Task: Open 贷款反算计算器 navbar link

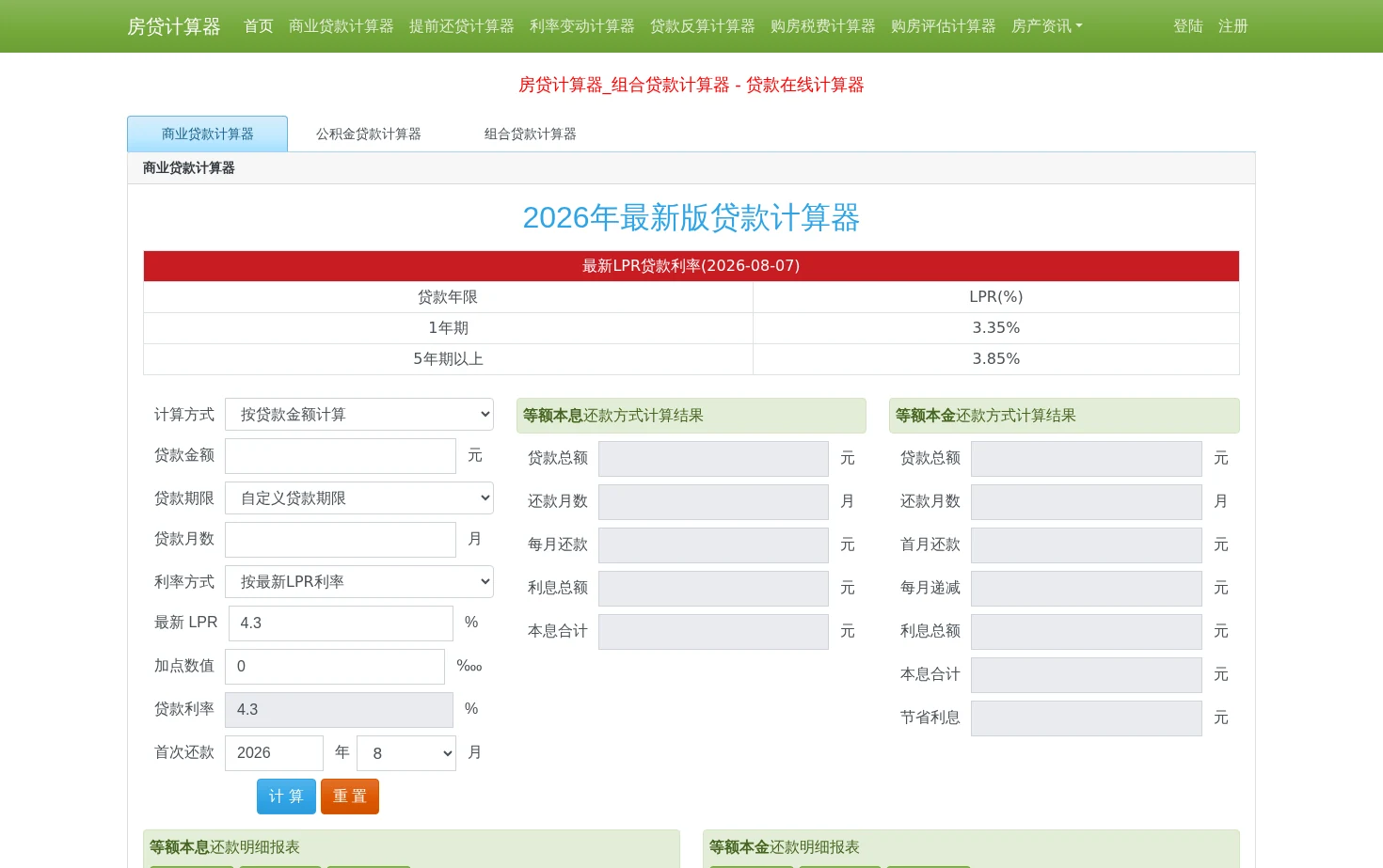Action: click(703, 26)
